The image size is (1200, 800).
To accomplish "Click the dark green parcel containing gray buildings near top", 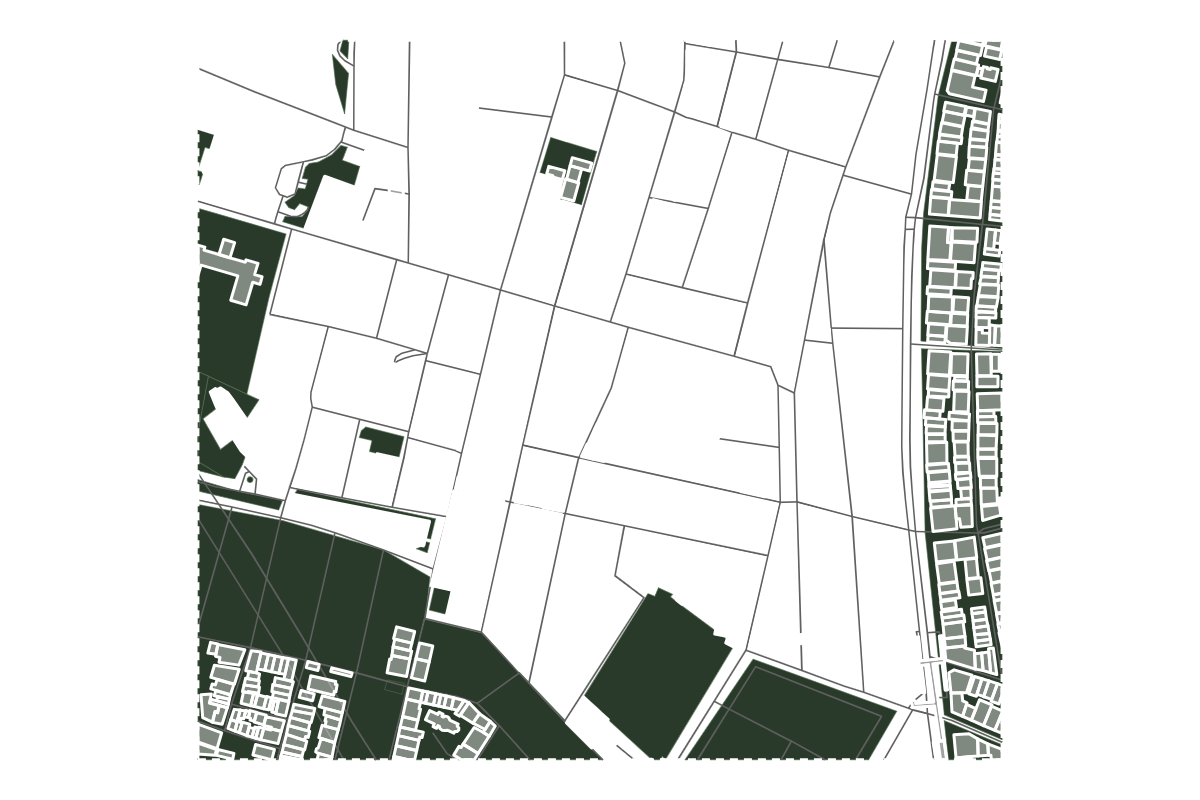I will pos(569,170).
